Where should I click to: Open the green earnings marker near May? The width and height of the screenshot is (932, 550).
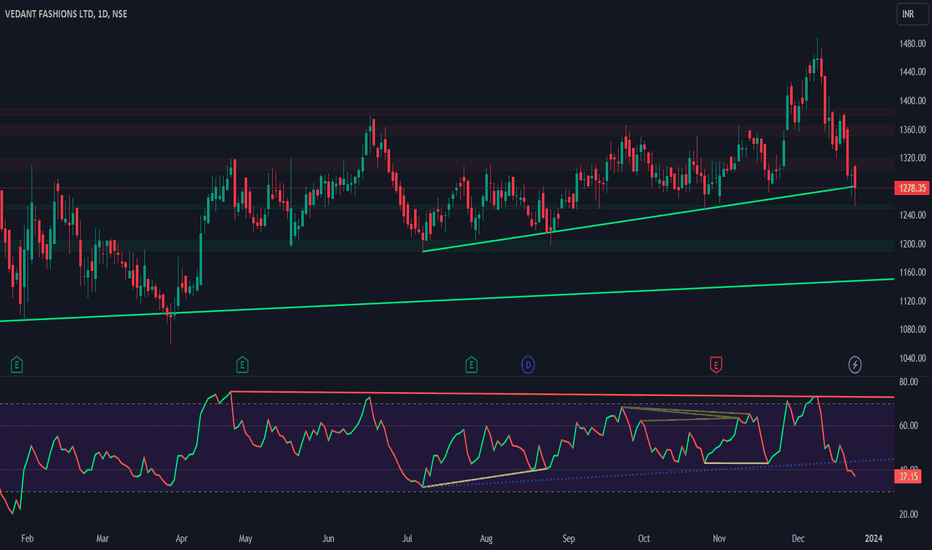pos(242,364)
